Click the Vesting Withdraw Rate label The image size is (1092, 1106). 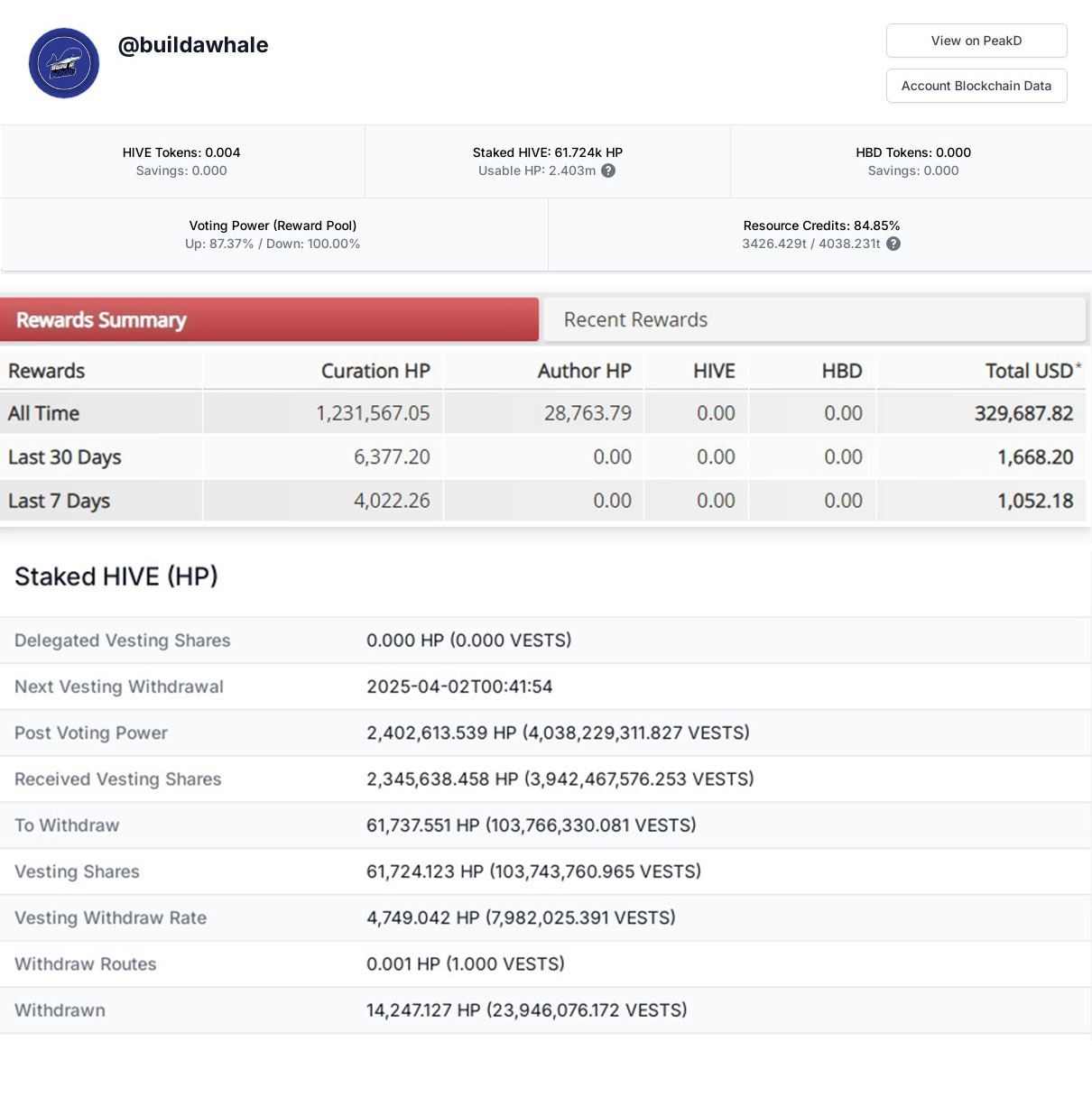pos(111,917)
